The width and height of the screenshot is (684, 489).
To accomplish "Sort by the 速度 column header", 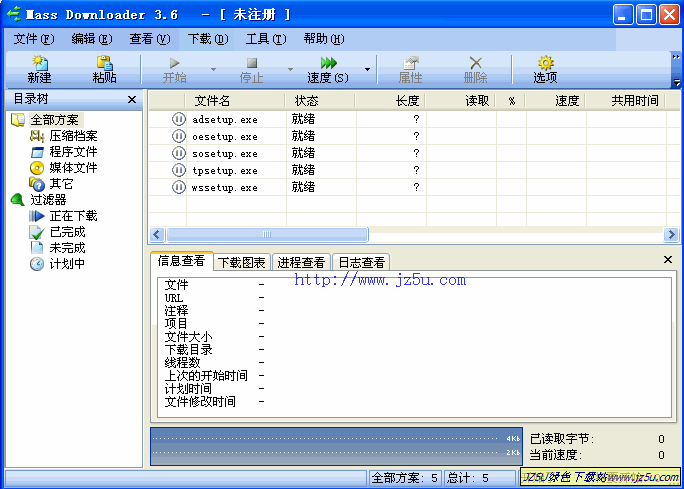I will click(556, 101).
